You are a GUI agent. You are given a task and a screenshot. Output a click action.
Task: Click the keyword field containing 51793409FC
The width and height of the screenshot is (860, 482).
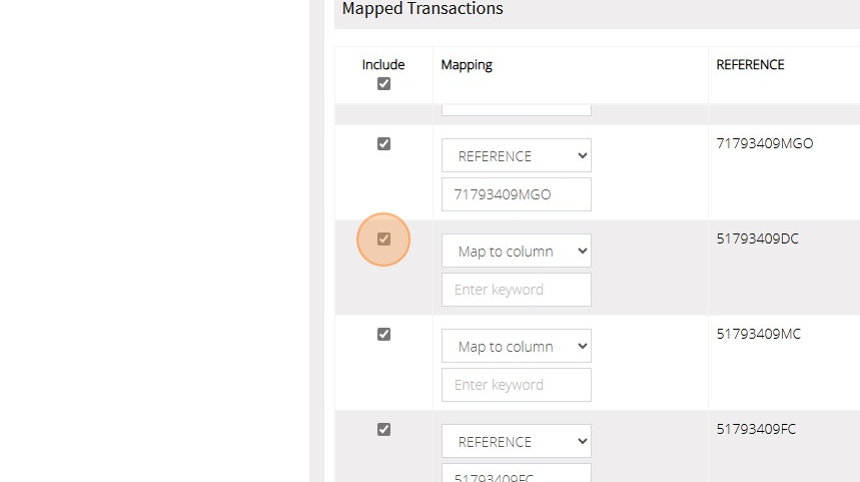(516, 473)
